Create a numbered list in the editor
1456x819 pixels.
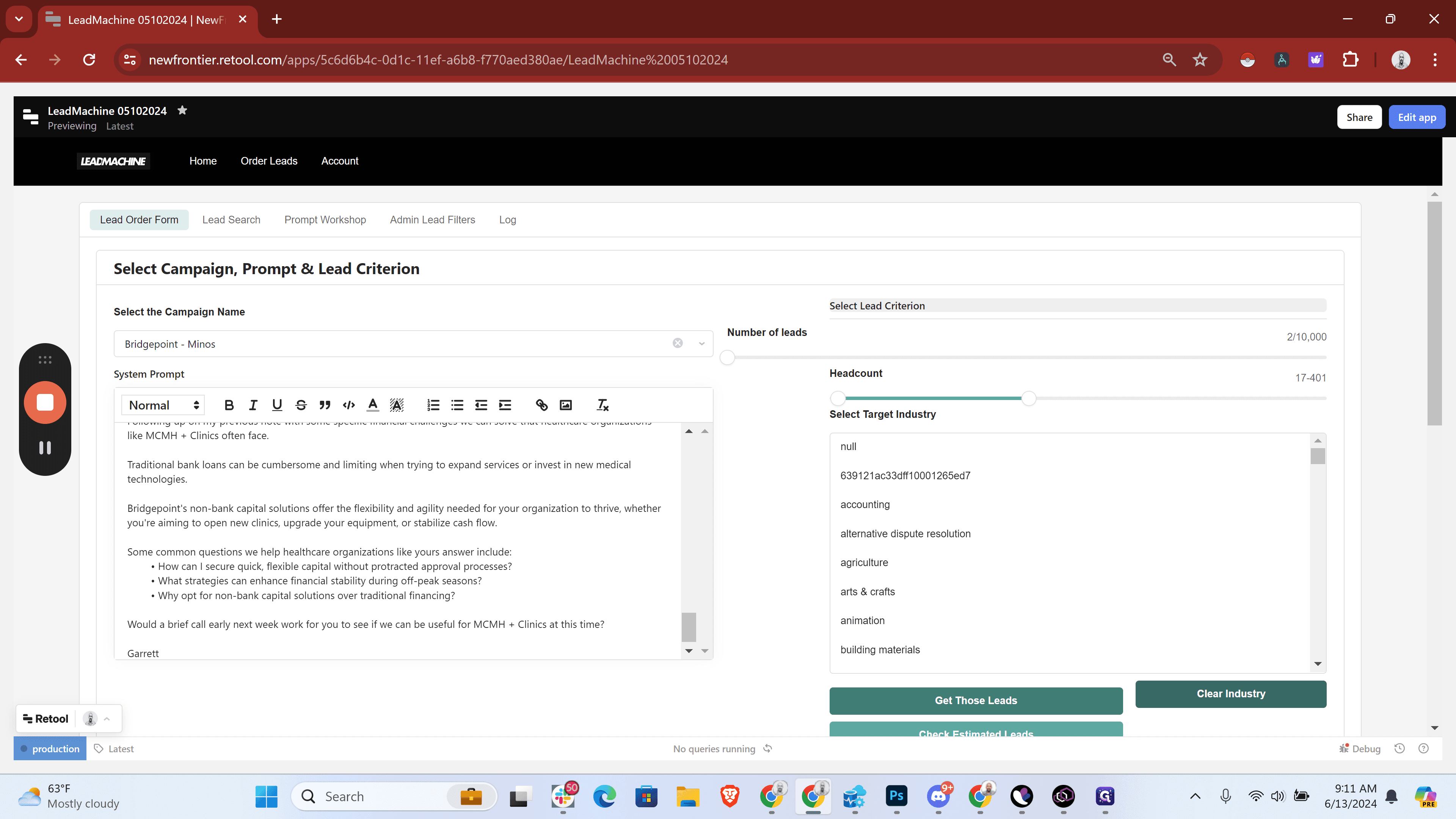point(433,405)
